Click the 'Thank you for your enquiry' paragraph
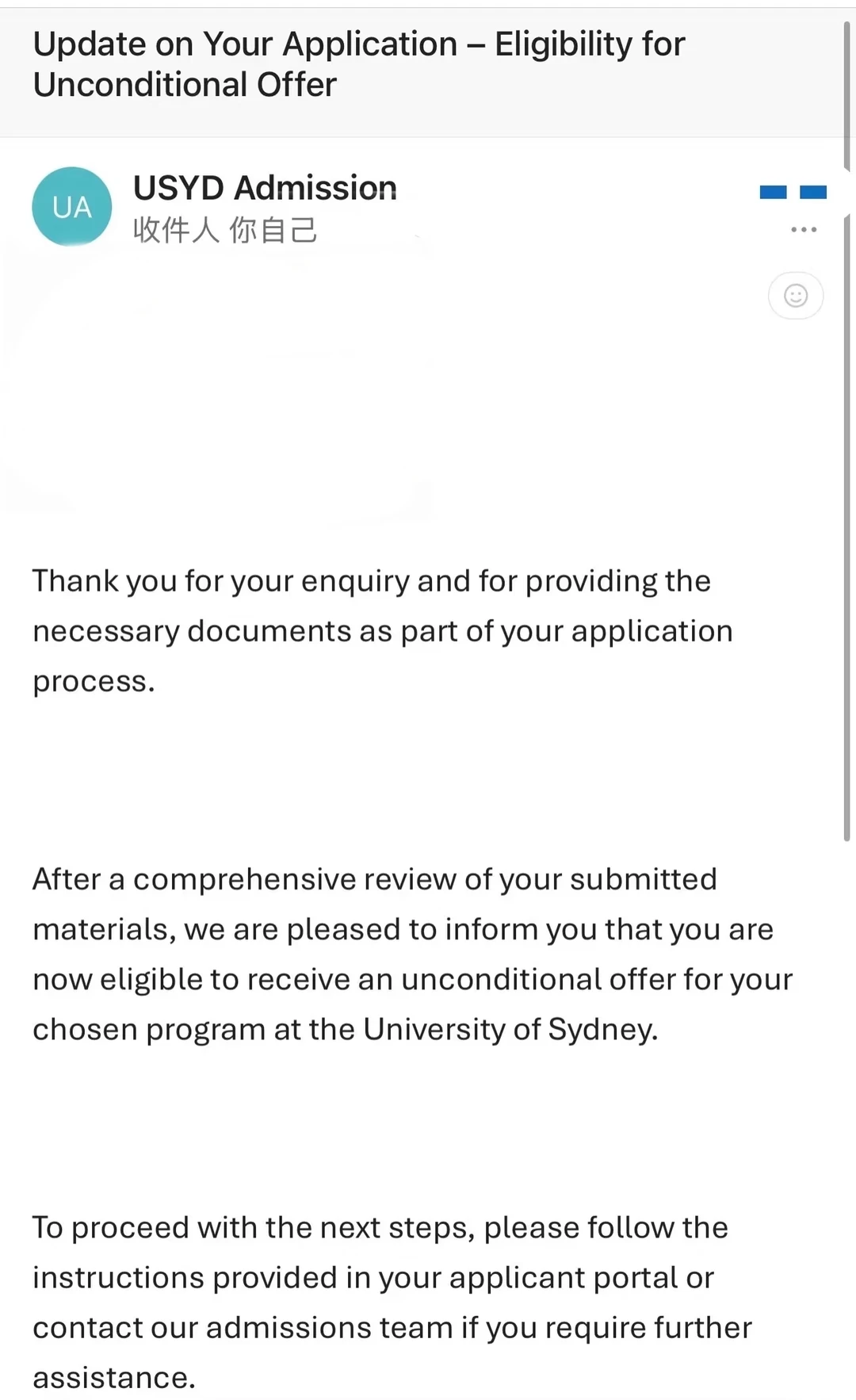 383,631
